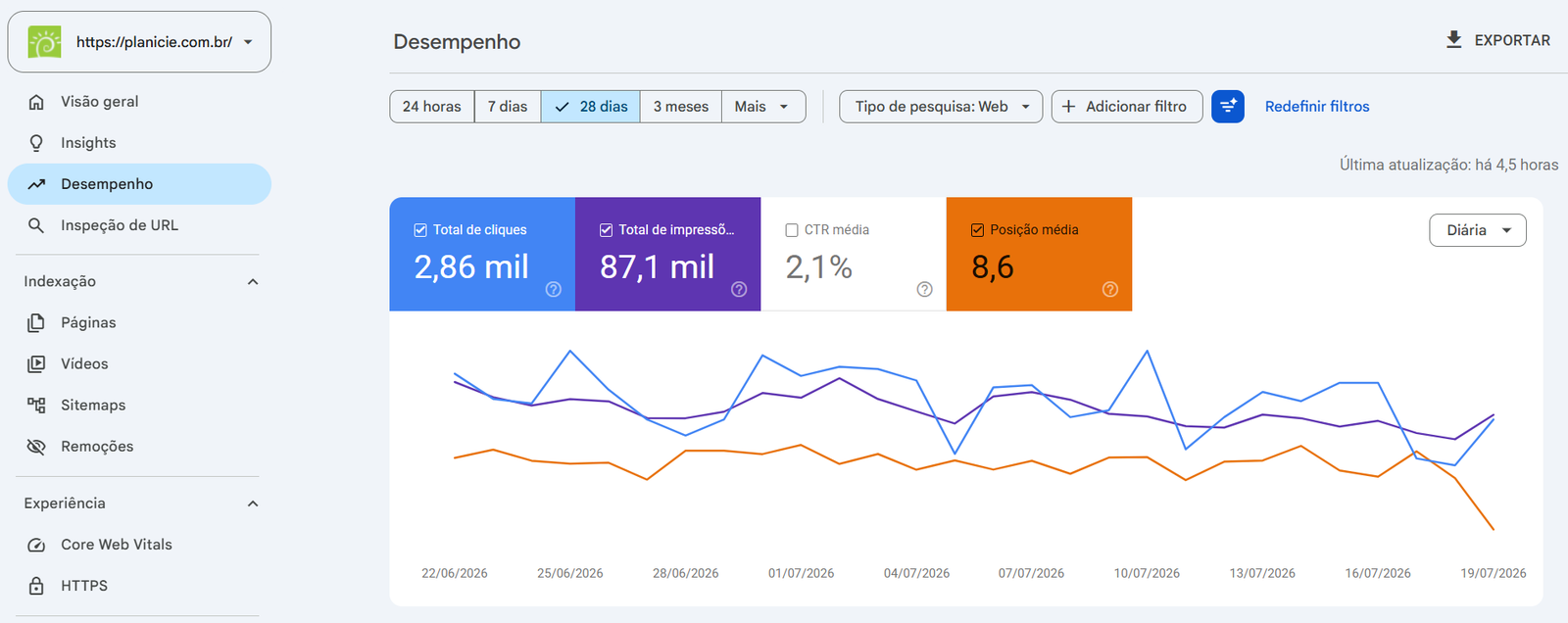Open the Diária granularity dropdown

click(1478, 230)
